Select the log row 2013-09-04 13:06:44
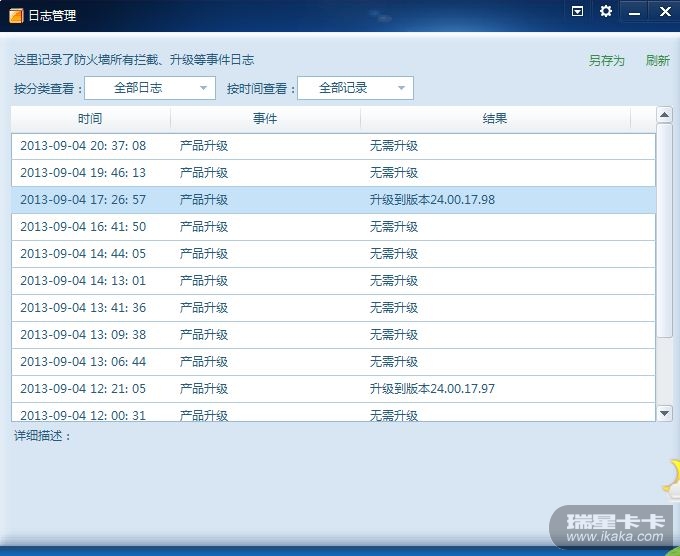The height and width of the screenshot is (556, 680). [x=333, y=362]
